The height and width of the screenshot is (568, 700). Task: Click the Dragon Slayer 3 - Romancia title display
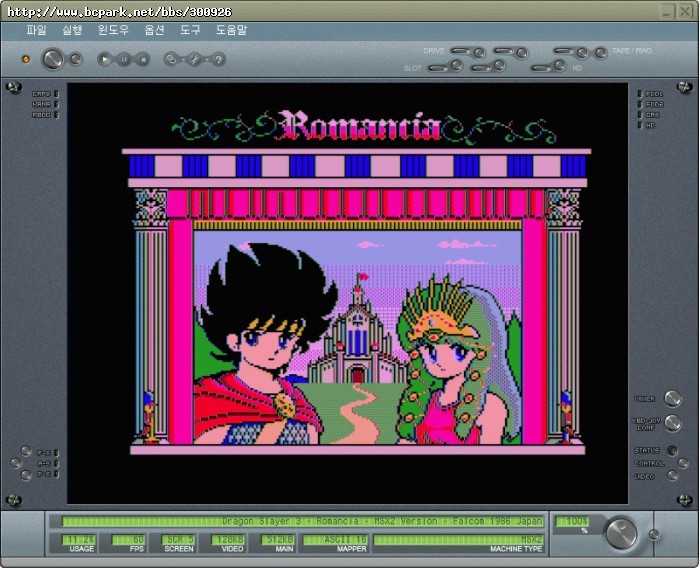coord(303,521)
